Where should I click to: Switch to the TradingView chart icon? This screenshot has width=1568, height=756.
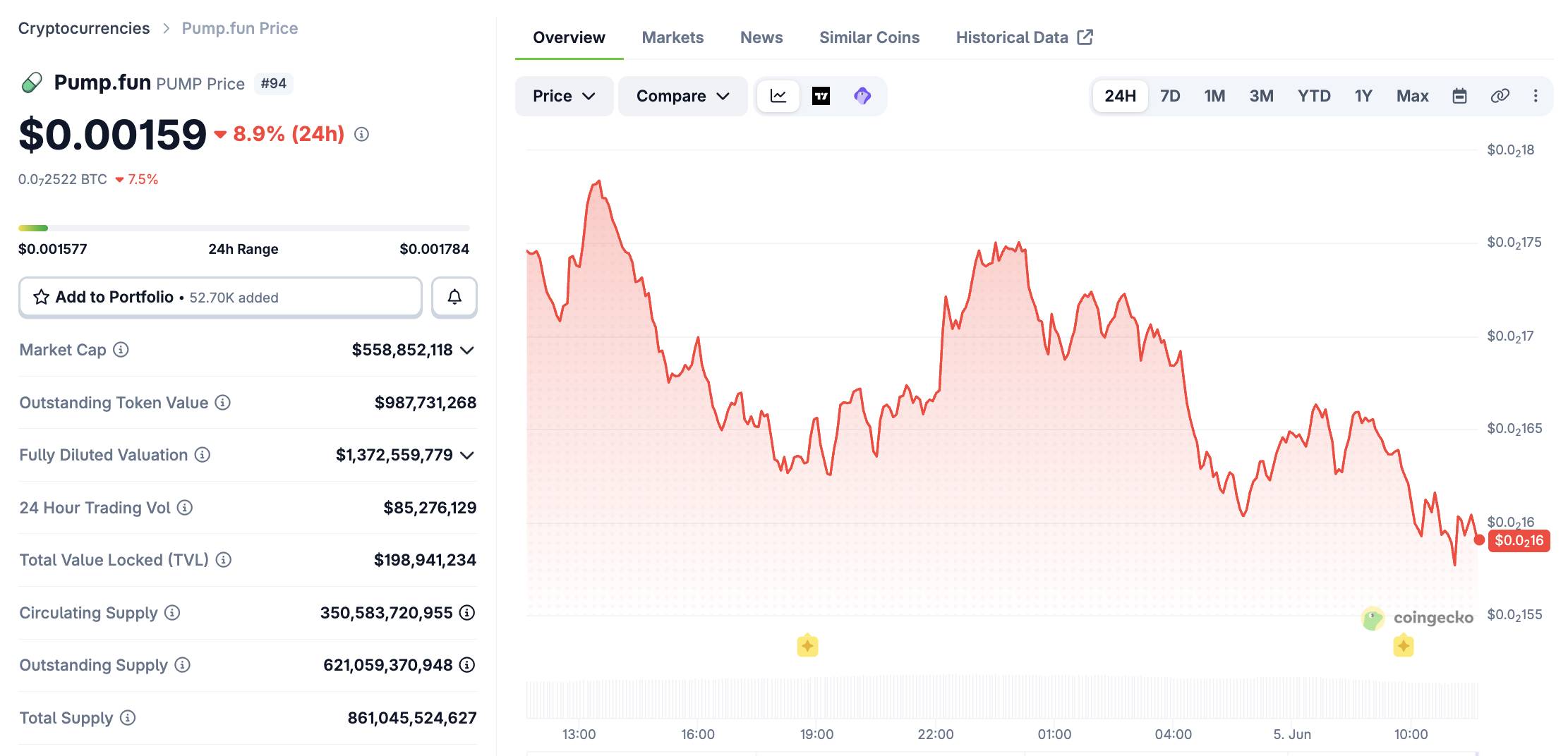(x=821, y=96)
